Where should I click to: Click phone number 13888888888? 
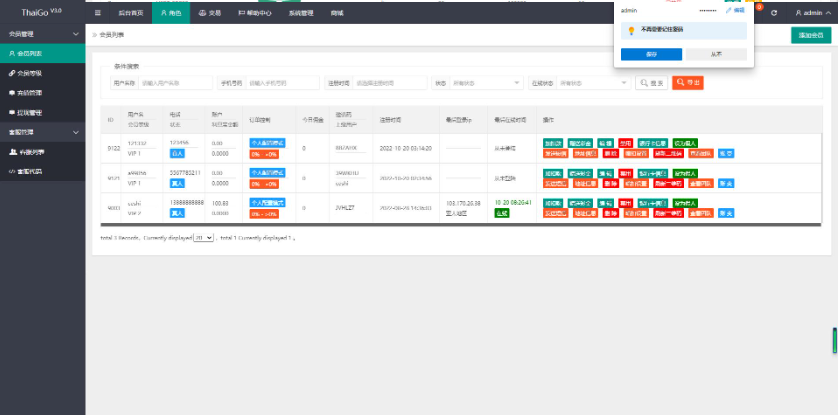[x=187, y=203]
